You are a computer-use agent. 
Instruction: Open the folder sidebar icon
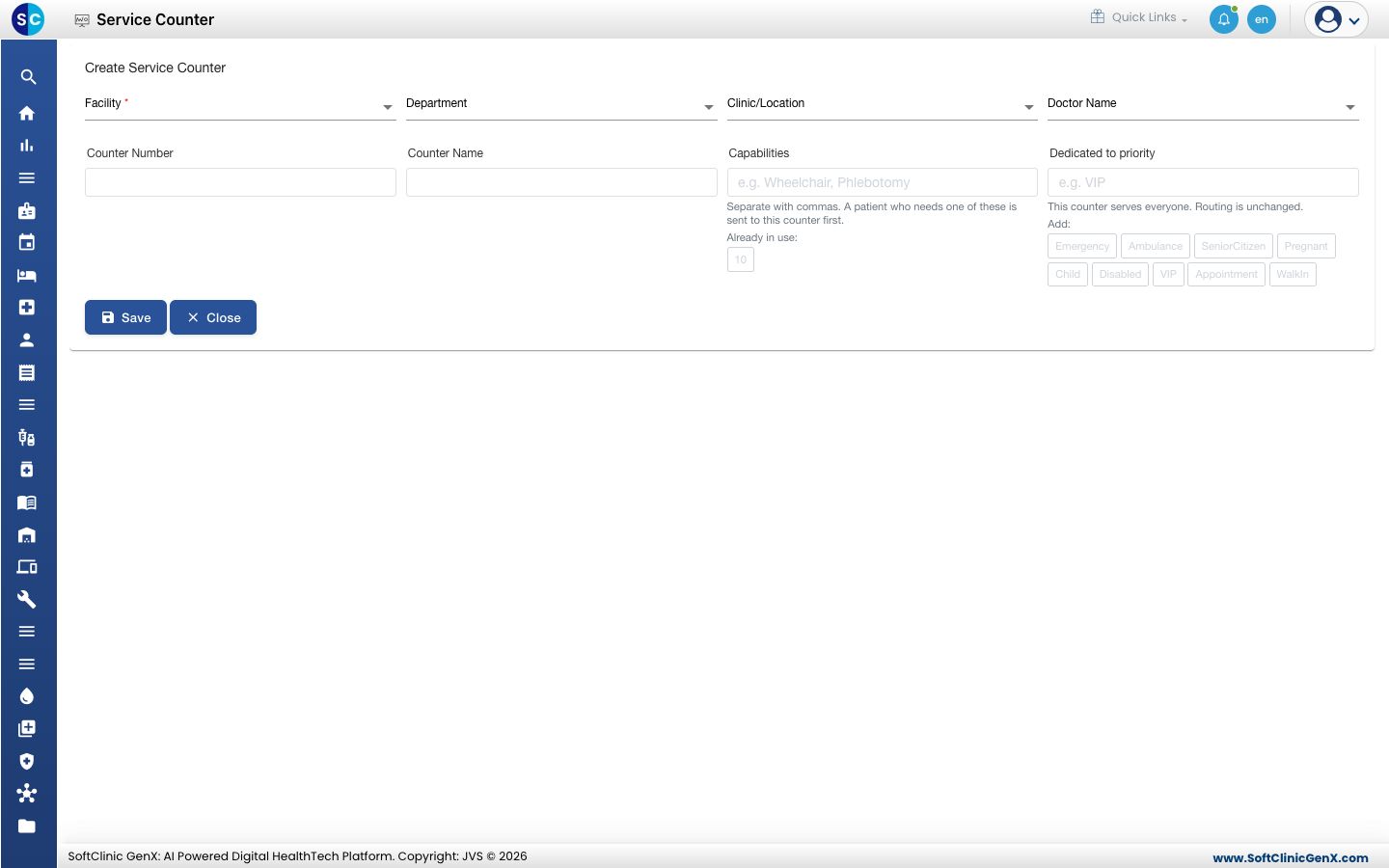(x=27, y=827)
